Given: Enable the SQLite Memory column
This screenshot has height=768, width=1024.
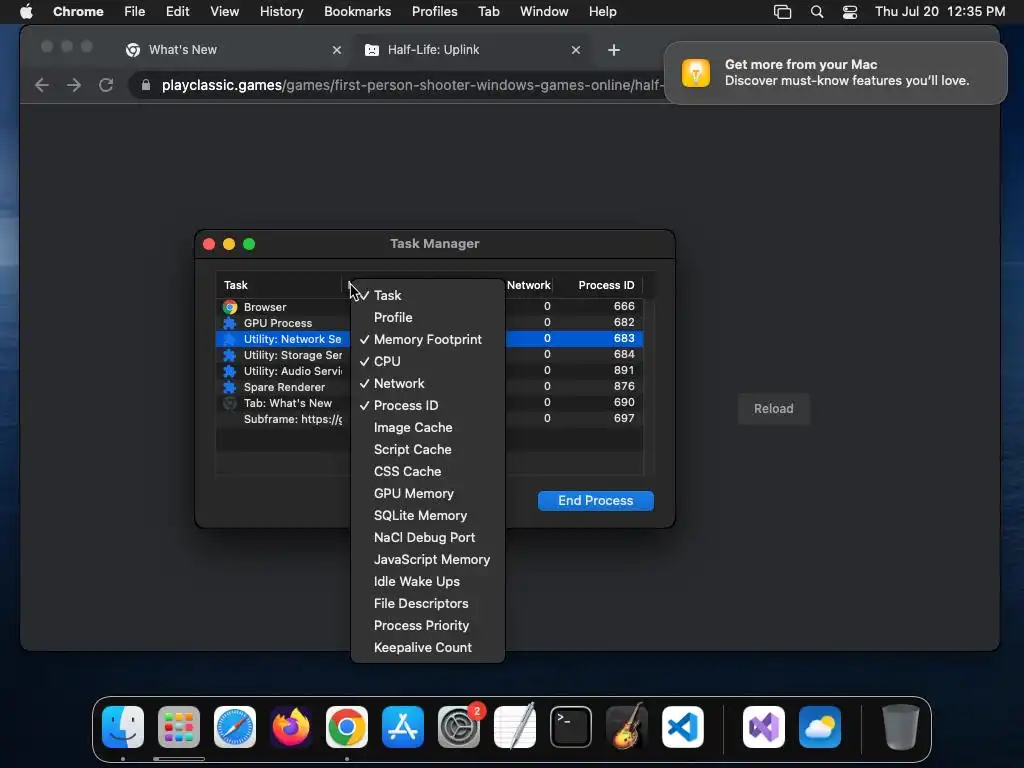Looking at the screenshot, I should [428, 515].
